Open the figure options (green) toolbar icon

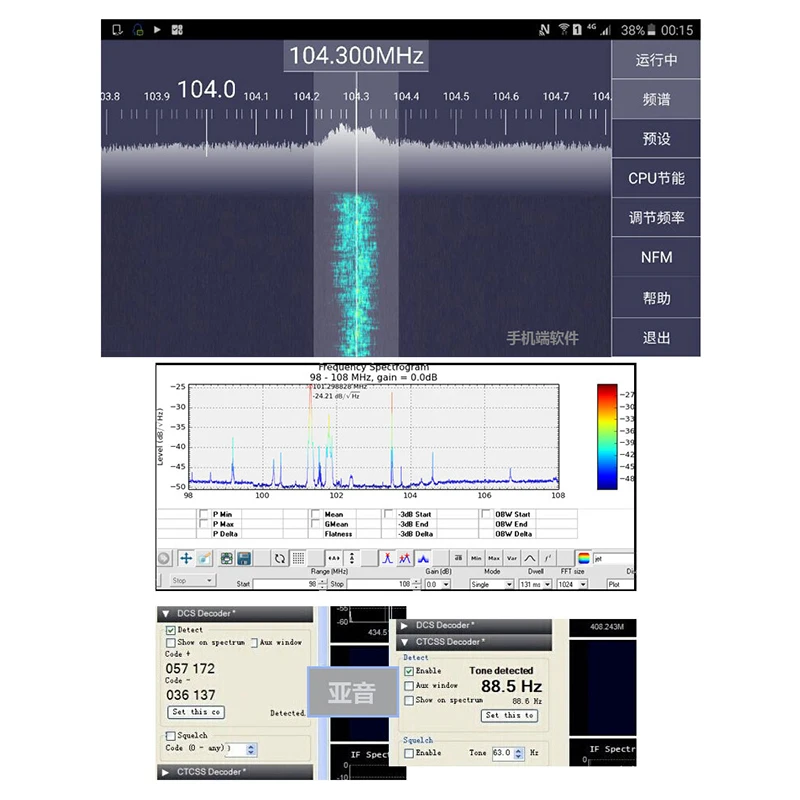(227, 558)
